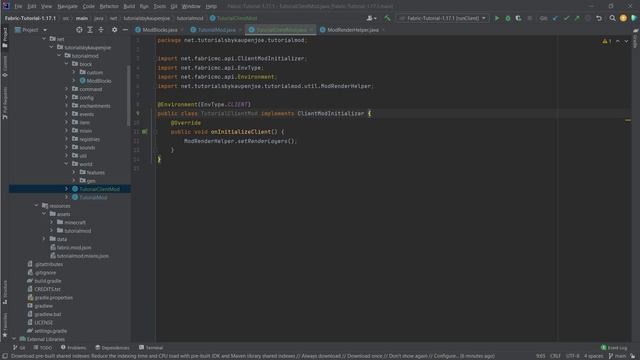Collapse the world folder
640x360 pixels.
[x=67, y=164]
